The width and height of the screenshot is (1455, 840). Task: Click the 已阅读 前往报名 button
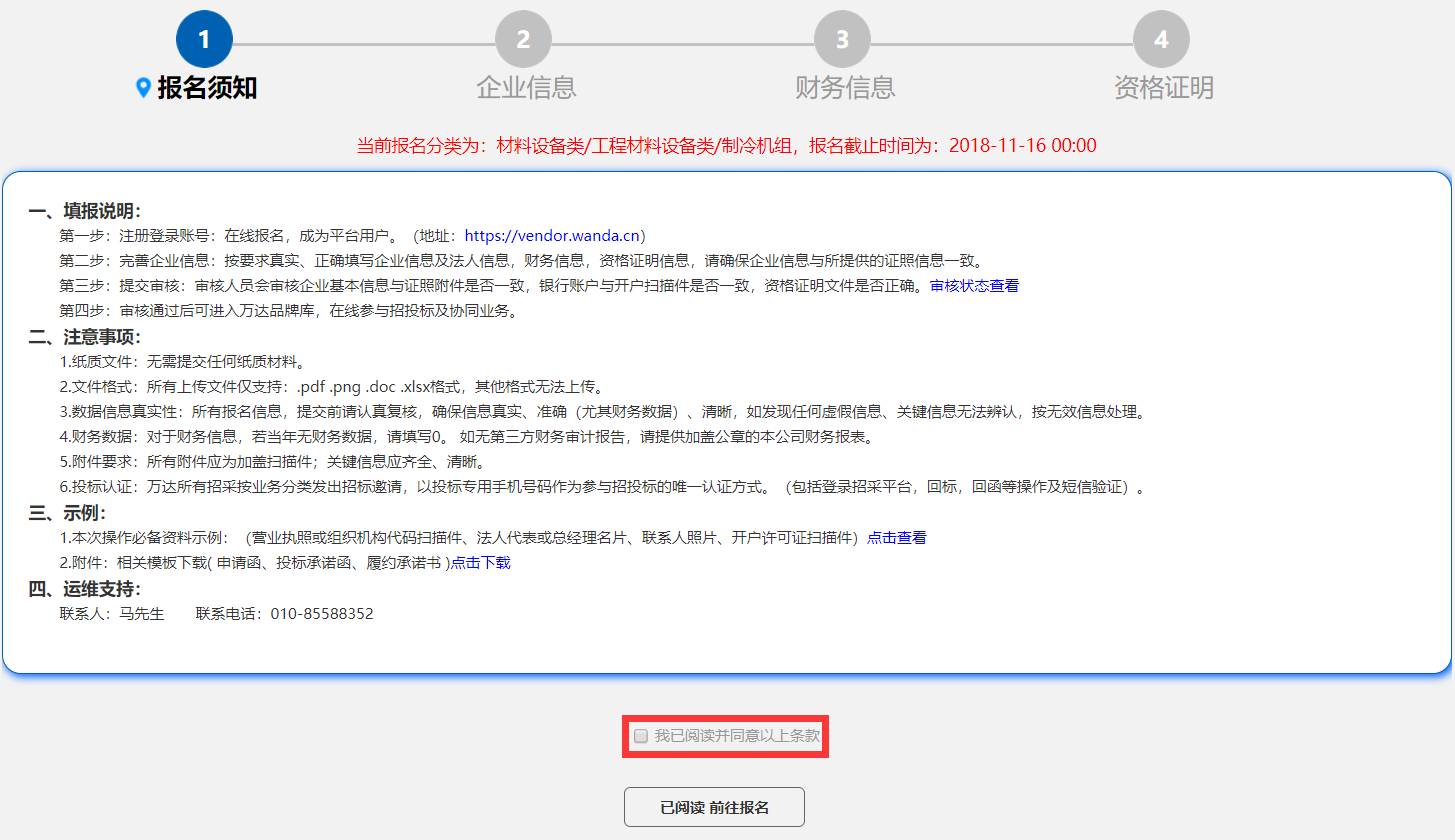coord(714,807)
